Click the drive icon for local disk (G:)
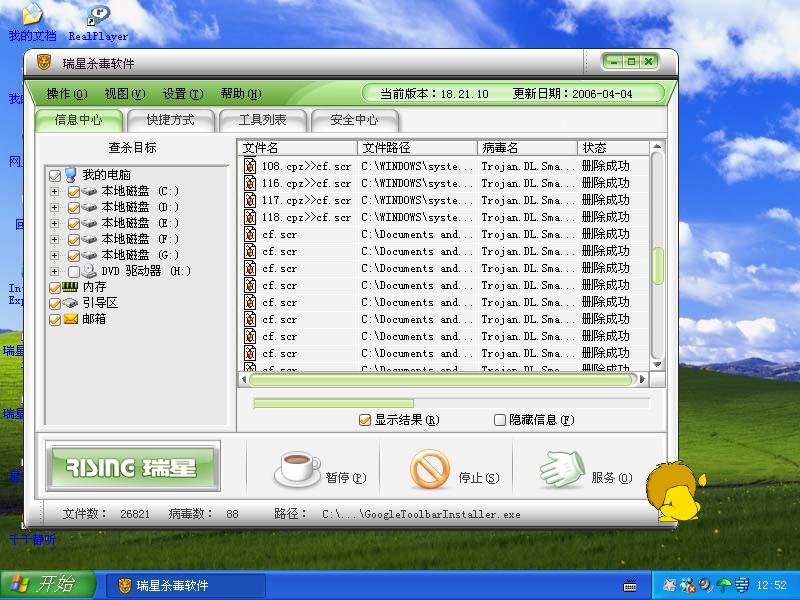 89,255
